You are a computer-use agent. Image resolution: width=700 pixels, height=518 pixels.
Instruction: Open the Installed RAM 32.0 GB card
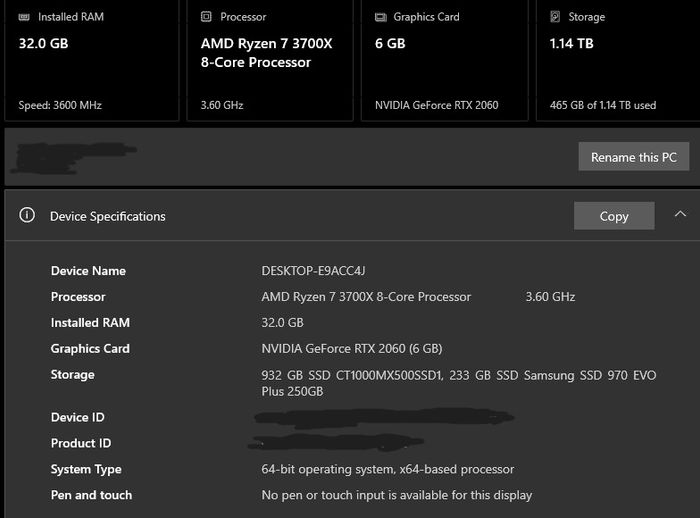pos(92,60)
